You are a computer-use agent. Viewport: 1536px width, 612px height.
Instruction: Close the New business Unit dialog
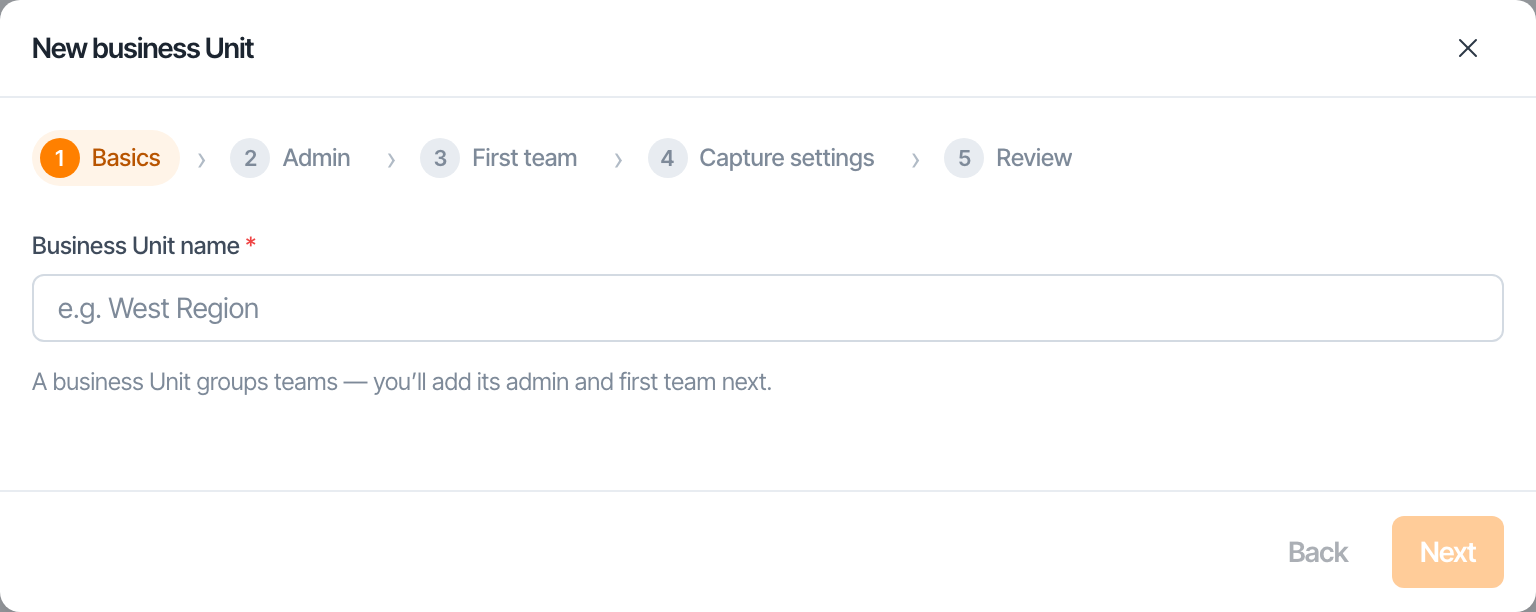pos(1467,48)
